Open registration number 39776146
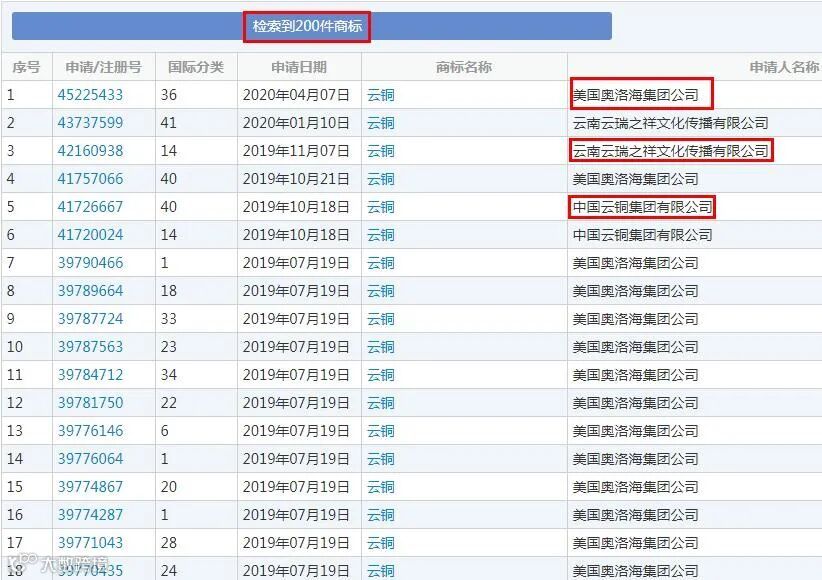This screenshot has height=580, width=822. pyautogui.click(x=90, y=431)
